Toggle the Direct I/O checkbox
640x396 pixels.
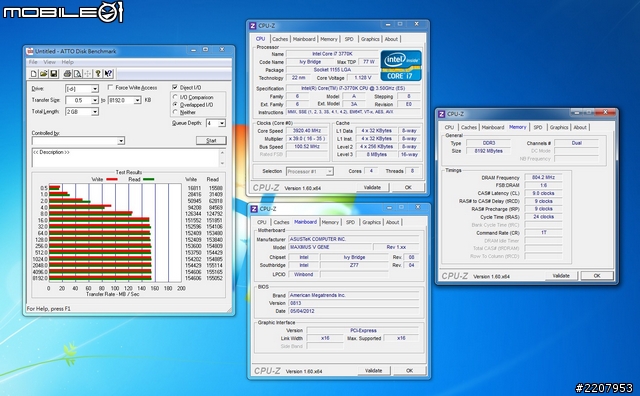[175, 87]
